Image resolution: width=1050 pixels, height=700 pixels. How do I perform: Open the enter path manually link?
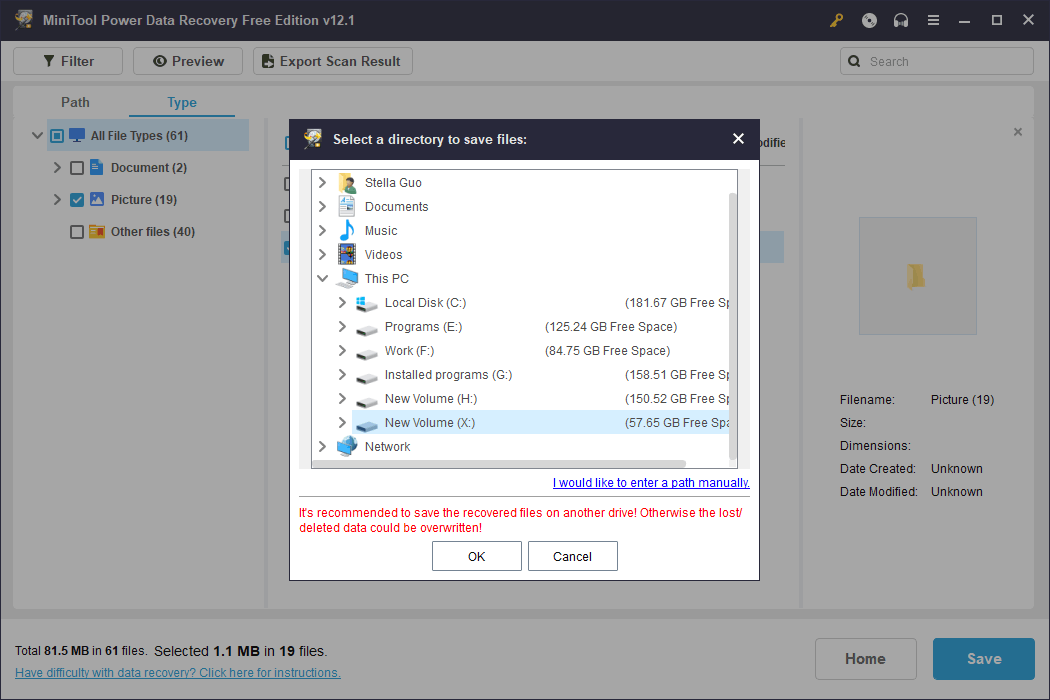(650, 482)
